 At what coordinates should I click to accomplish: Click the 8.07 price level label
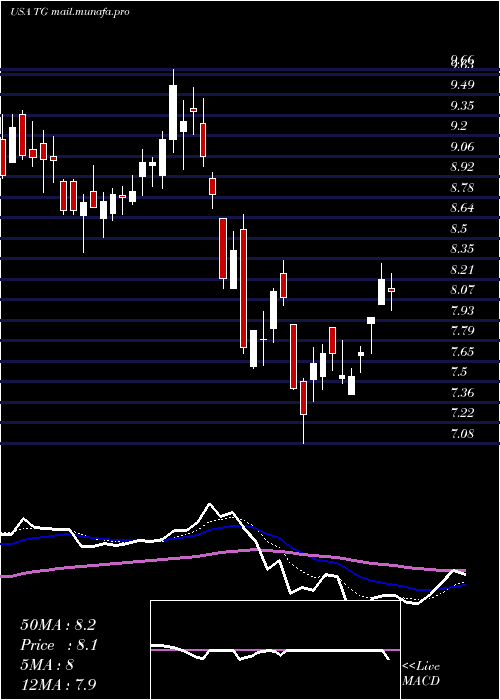tap(462, 290)
